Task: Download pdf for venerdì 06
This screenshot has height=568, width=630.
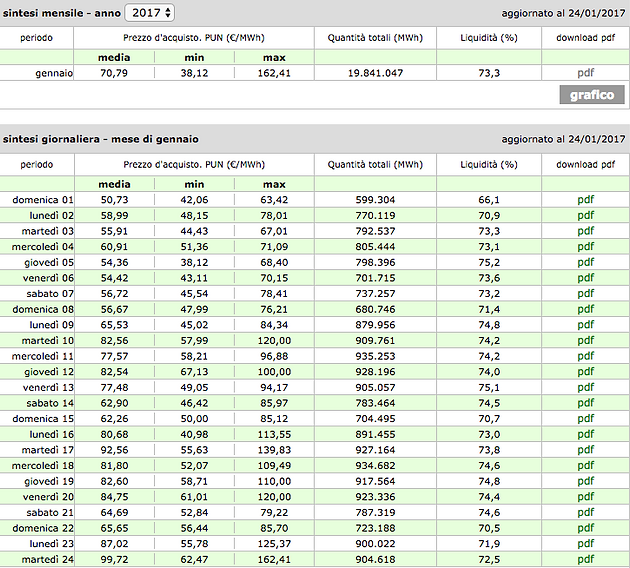Action: point(585,278)
